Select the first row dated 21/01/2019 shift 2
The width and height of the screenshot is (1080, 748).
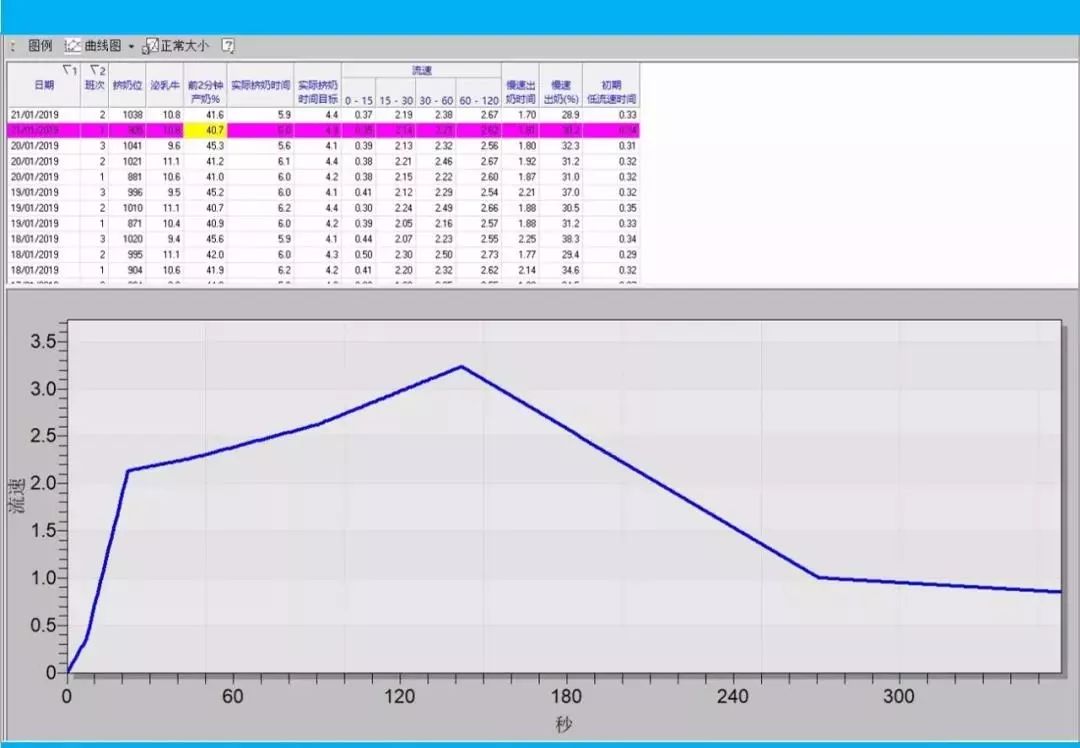point(320,115)
